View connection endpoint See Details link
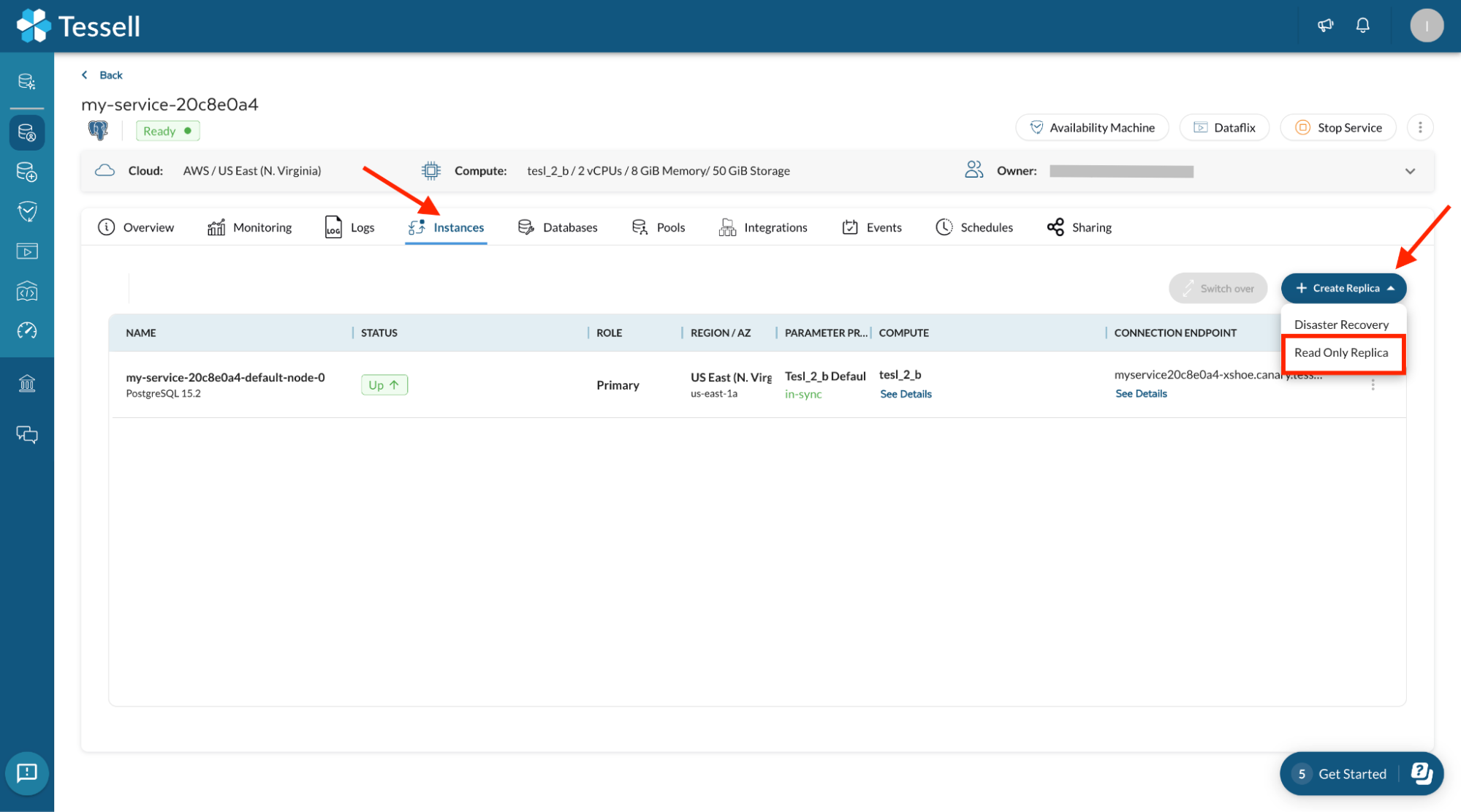The width and height of the screenshot is (1461, 812). click(1141, 393)
